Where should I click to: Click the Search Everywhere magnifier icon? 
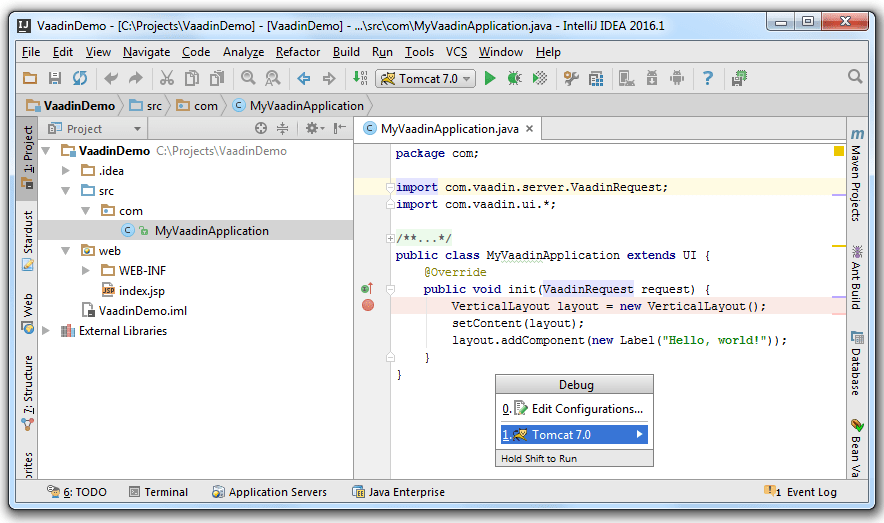pos(855,77)
